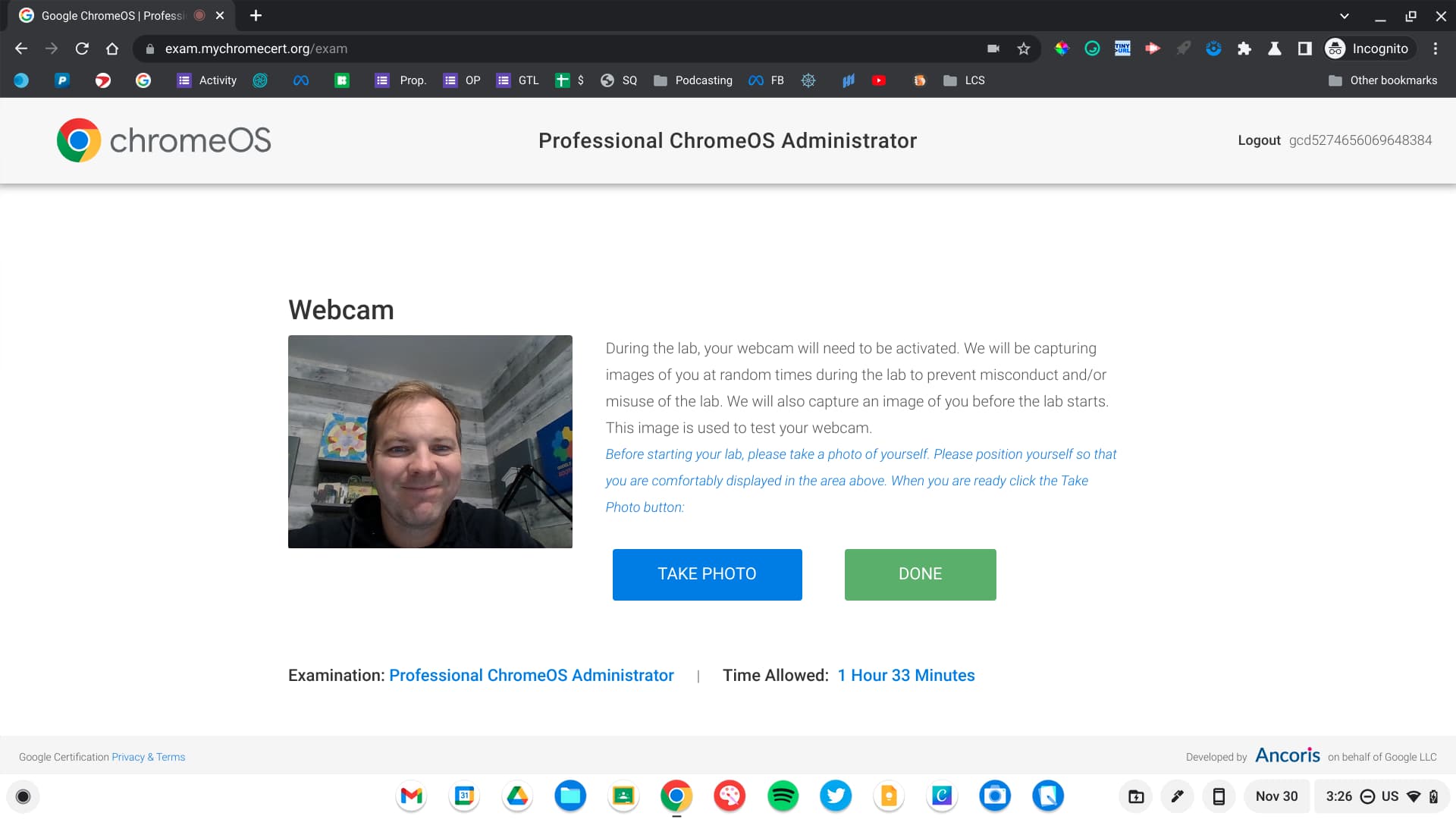Click the 1 Hour 33 Minutes text
1456x819 pixels.
pyautogui.click(x=906, y=676)
